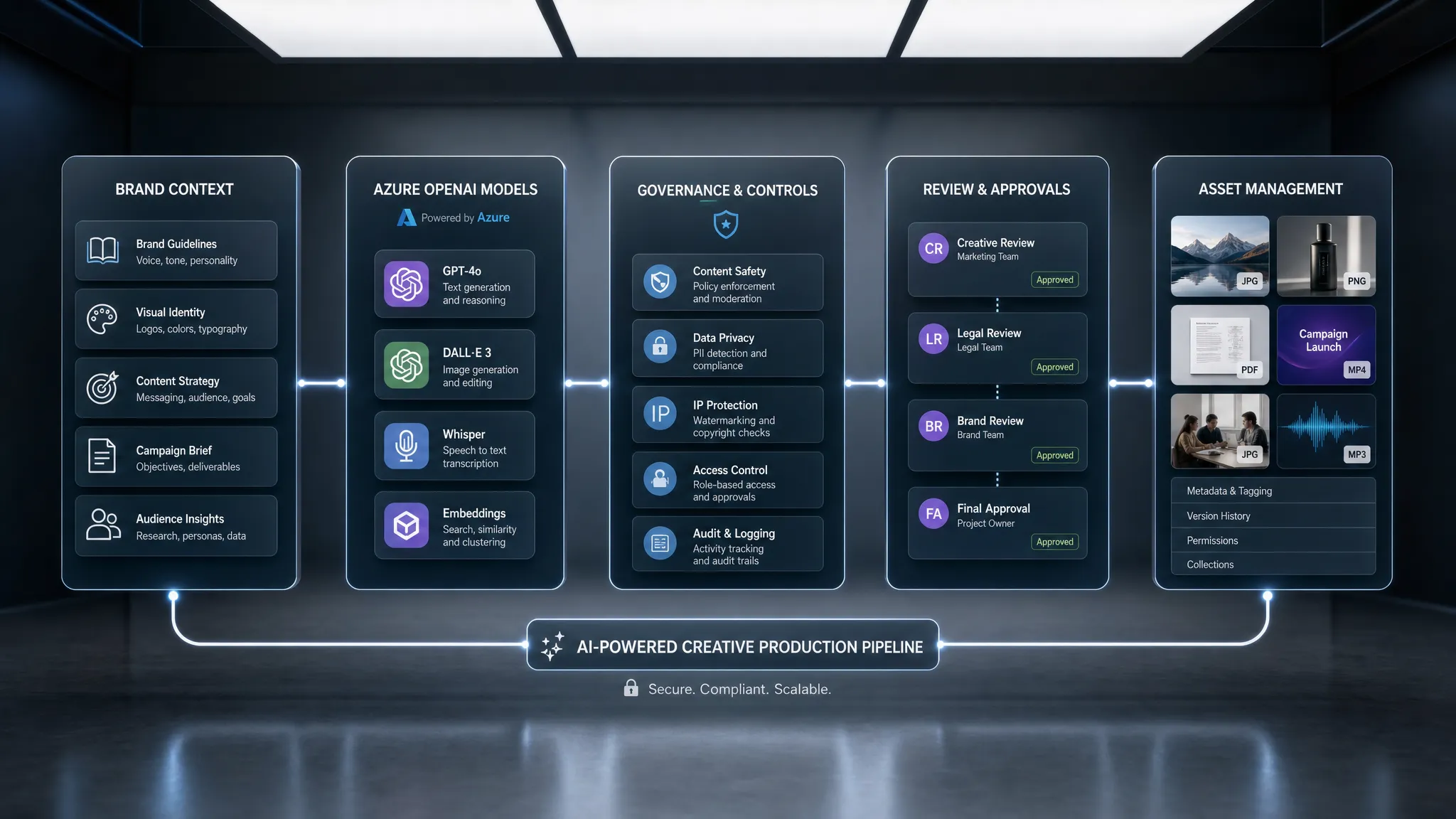The width and height of the screenshot is (1456, 819).
Task: Click the Access Control user-lock icon
Action: click(660, 478)
